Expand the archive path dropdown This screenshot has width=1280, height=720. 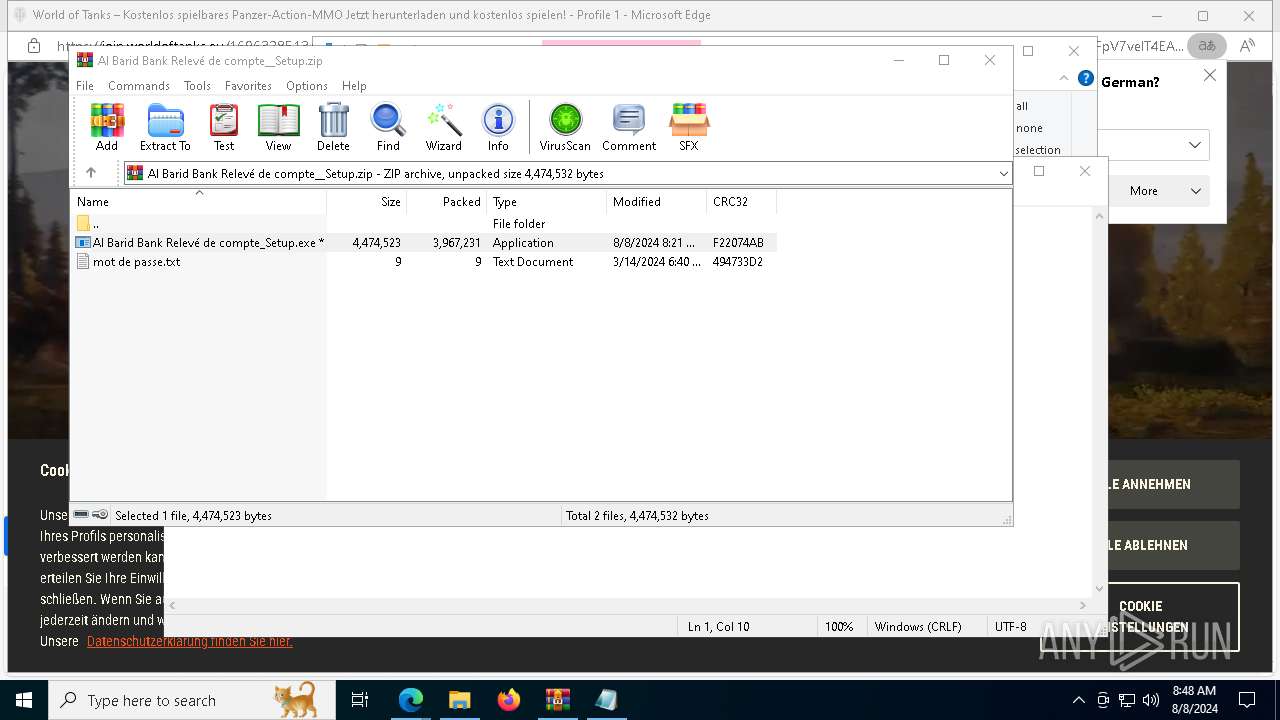click(x=1003, y=174)
